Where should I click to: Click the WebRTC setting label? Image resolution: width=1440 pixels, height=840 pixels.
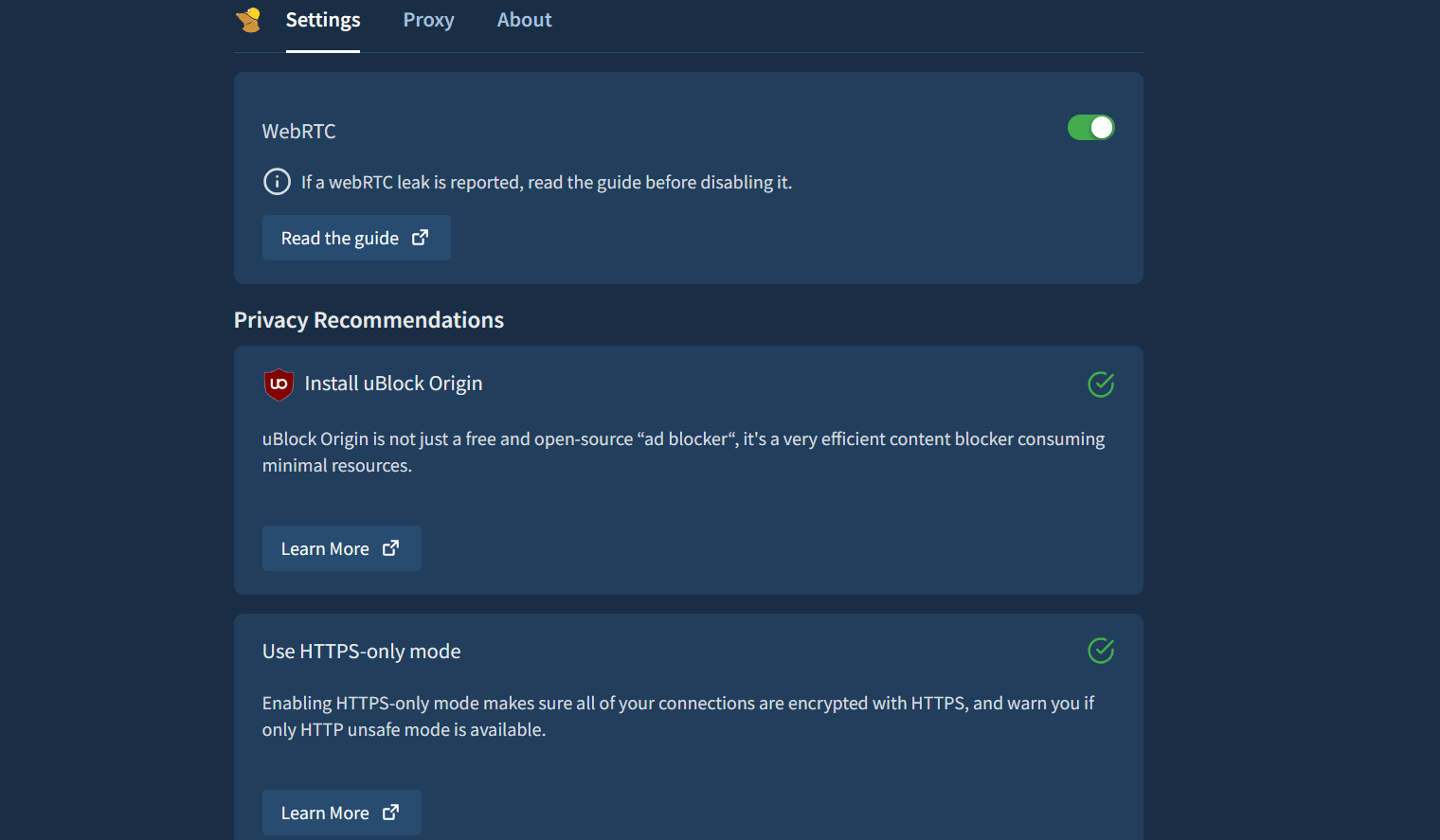pos(298,132)
